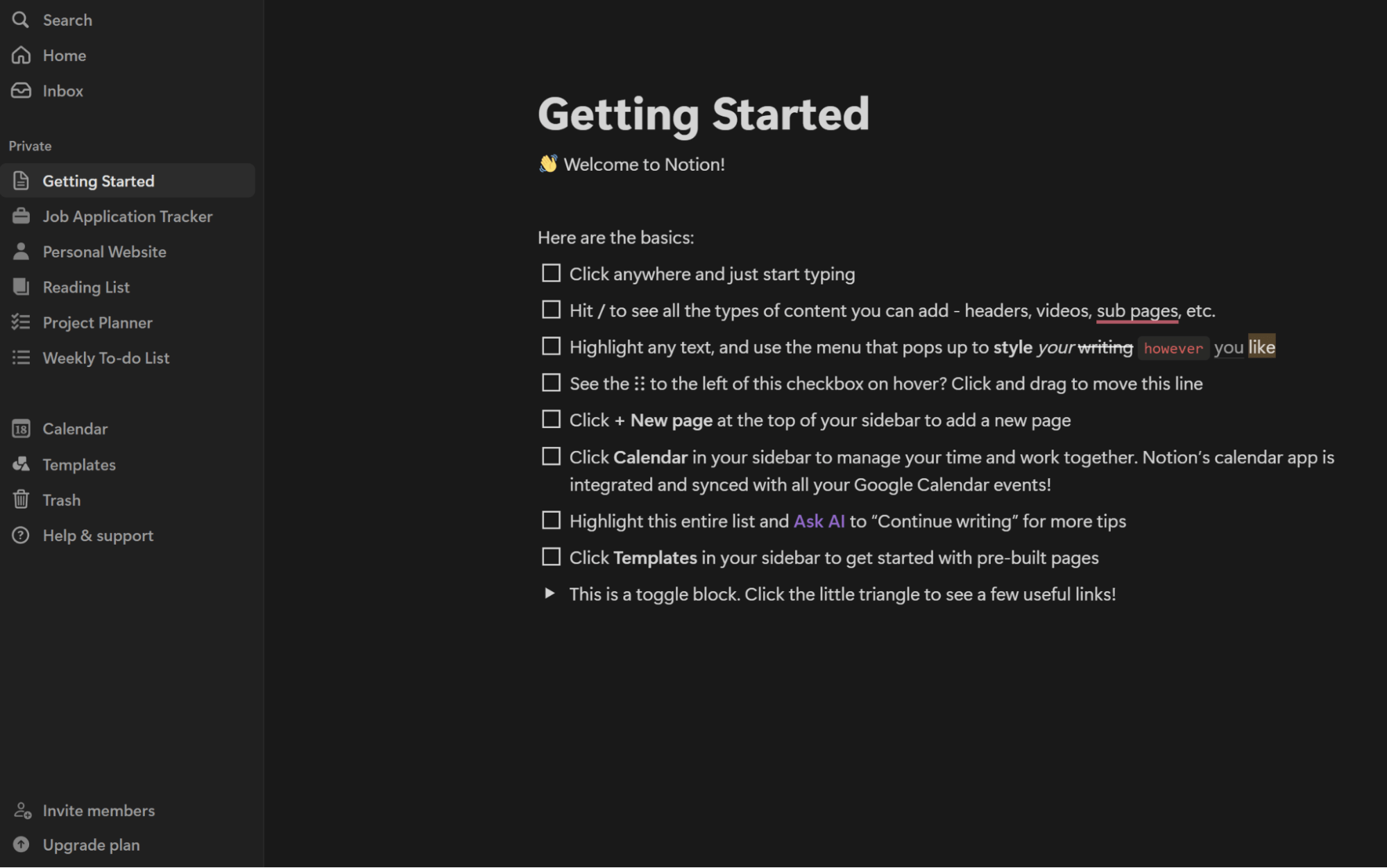Check the checkbox mentioning Ask AI
The height and width of the screenshot is (868, 1387).
[x=550, y=520]
